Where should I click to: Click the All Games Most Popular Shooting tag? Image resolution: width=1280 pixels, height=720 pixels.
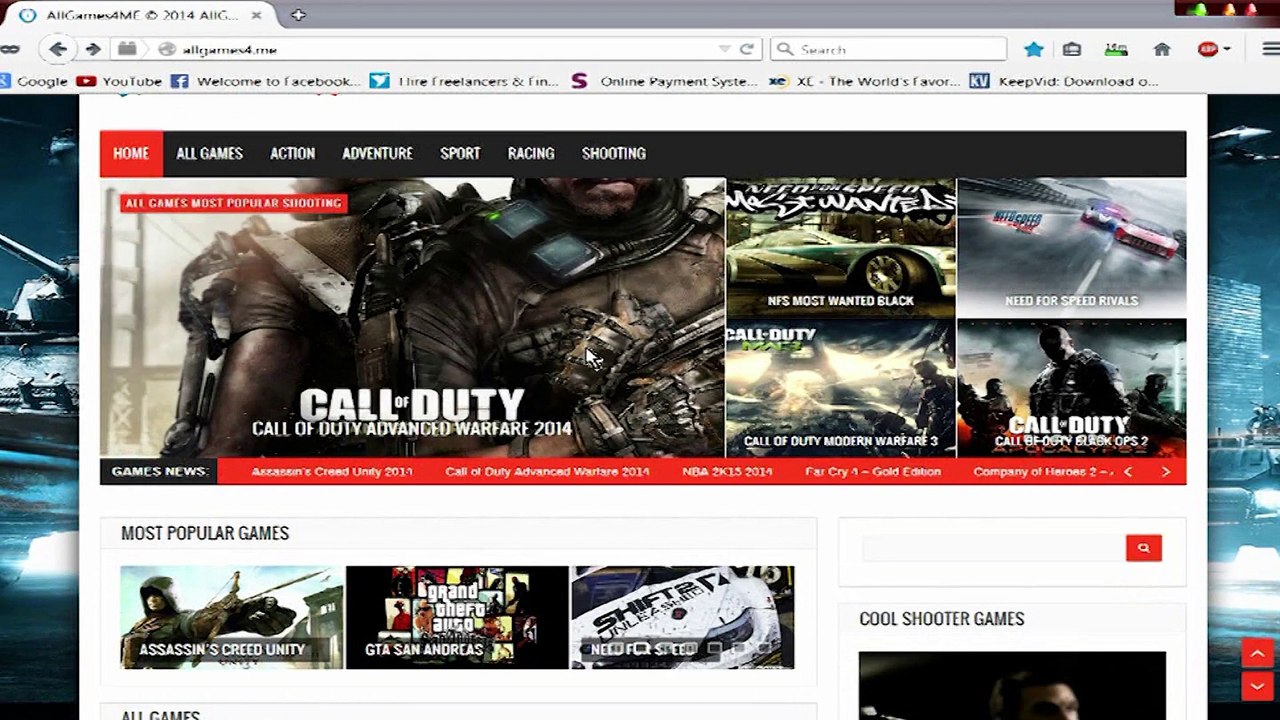coord(233,203)
